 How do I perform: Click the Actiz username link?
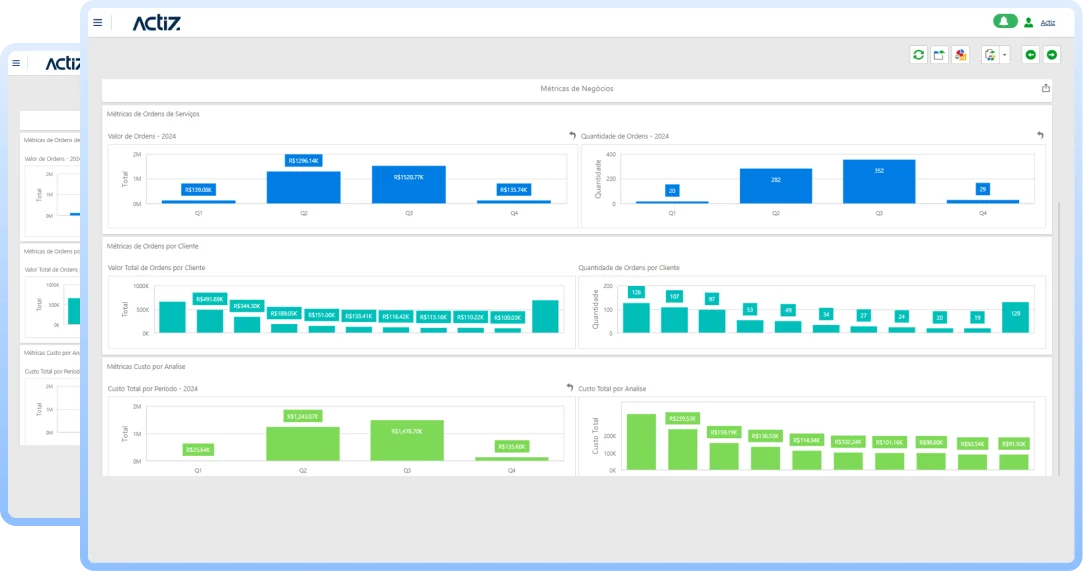1047,22
